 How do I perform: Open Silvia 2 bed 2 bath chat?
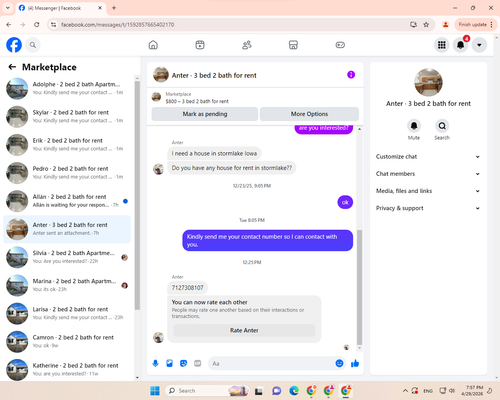click(67, 257)
